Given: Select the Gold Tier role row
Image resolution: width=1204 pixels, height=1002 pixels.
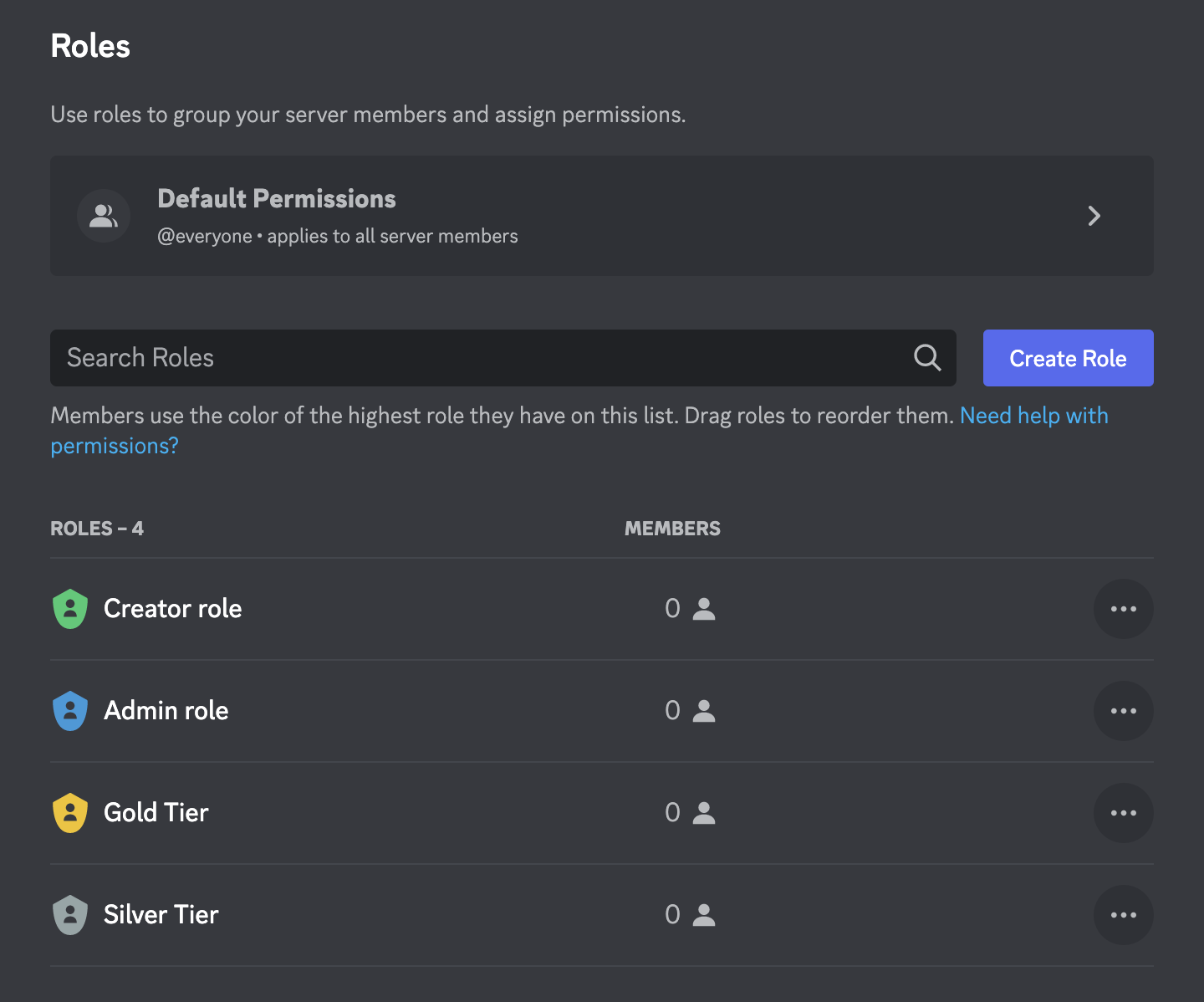Looking at the screenshot, I should coord(334,812).
